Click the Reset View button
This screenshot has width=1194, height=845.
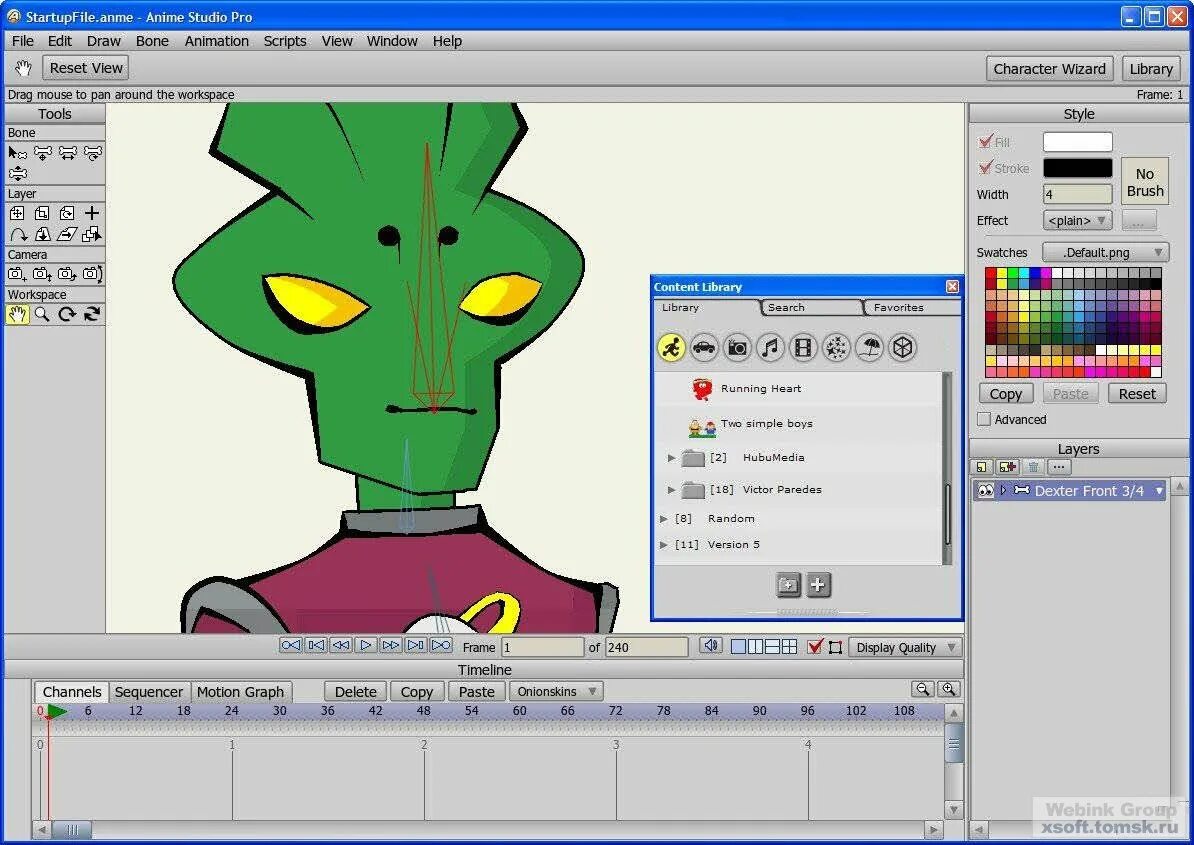tap(85, 68)
